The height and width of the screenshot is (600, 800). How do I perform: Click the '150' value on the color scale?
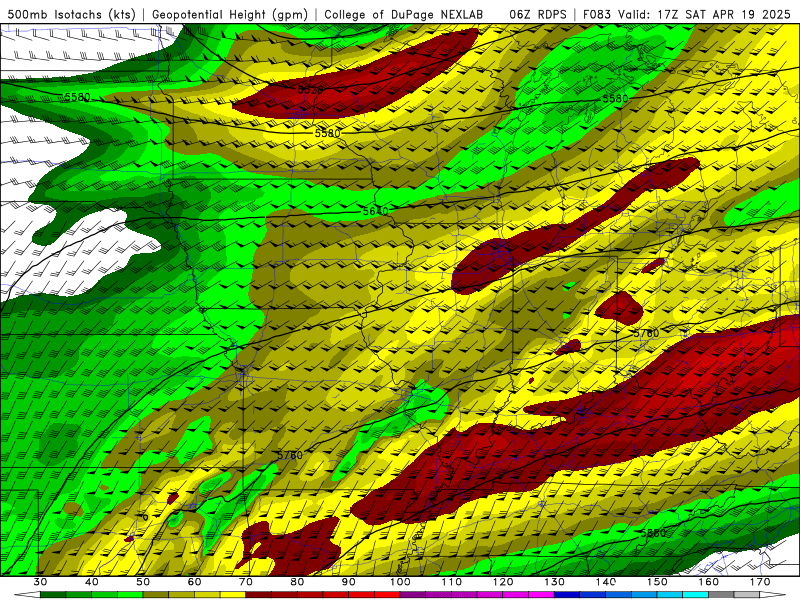pos(658,582)
